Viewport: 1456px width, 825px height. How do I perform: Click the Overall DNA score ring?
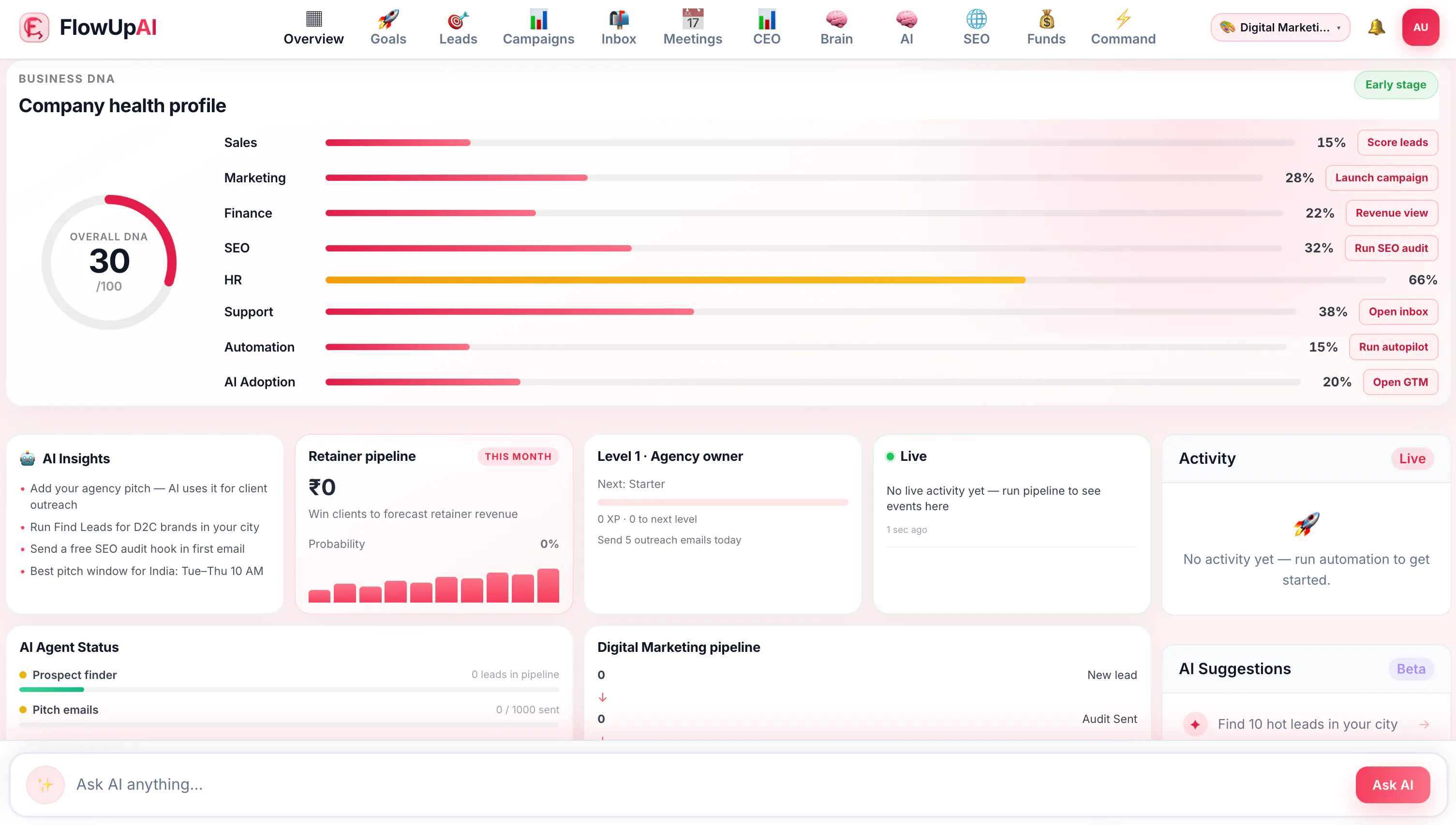tap(109, 262)
